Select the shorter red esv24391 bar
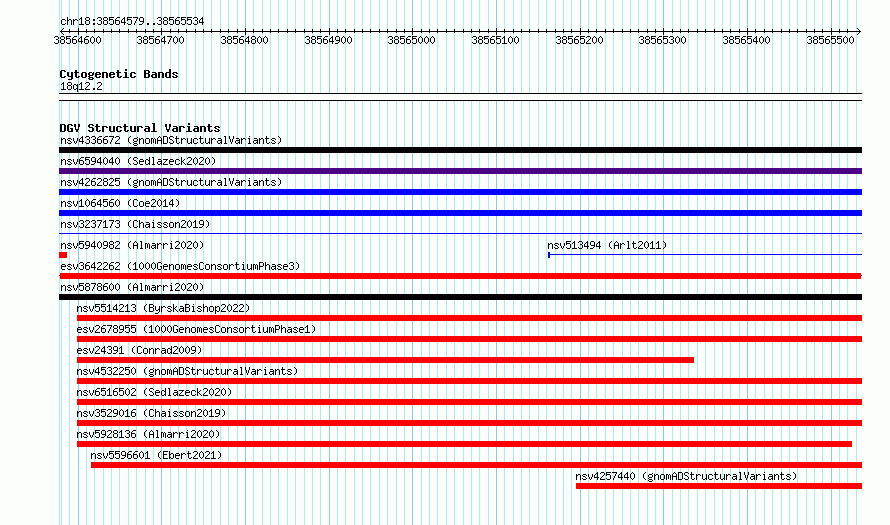890x525 pixels. (385, 360)
